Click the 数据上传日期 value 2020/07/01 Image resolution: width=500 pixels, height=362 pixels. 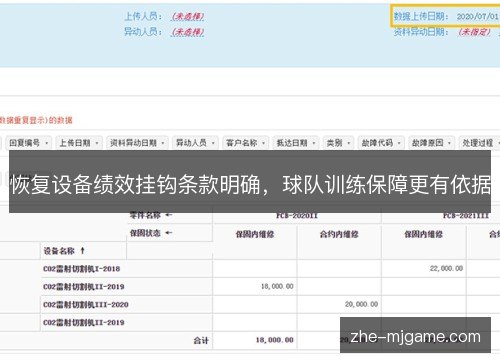click(x=478, y=16)
